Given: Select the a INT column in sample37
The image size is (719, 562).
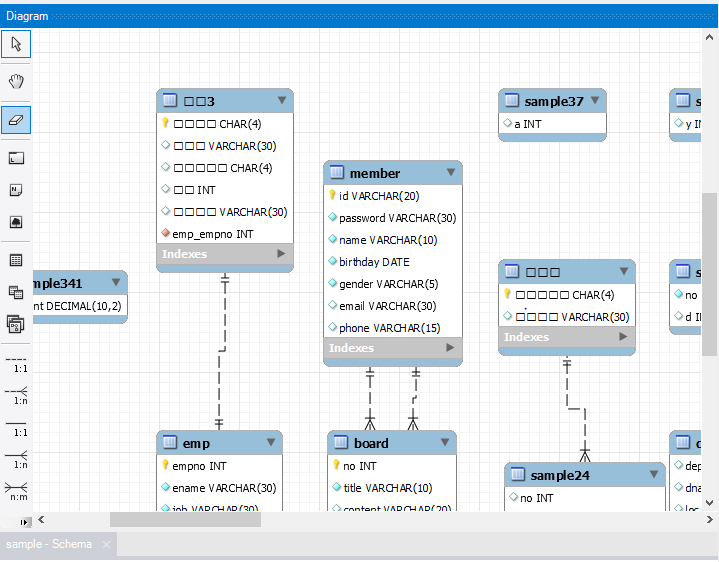Looking at the screenshot, I should click(x=552, y=124).
